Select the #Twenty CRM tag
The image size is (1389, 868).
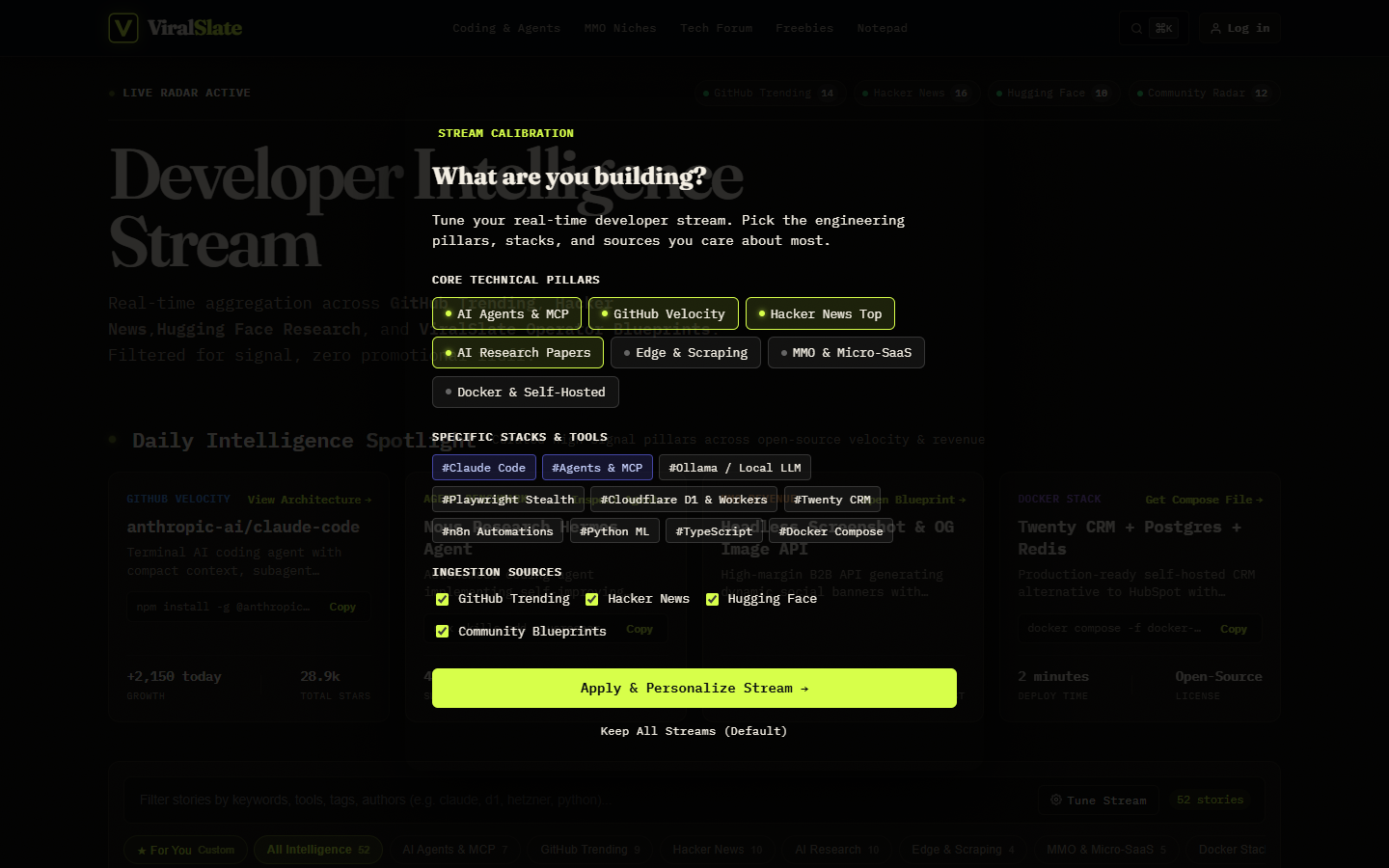832,500
